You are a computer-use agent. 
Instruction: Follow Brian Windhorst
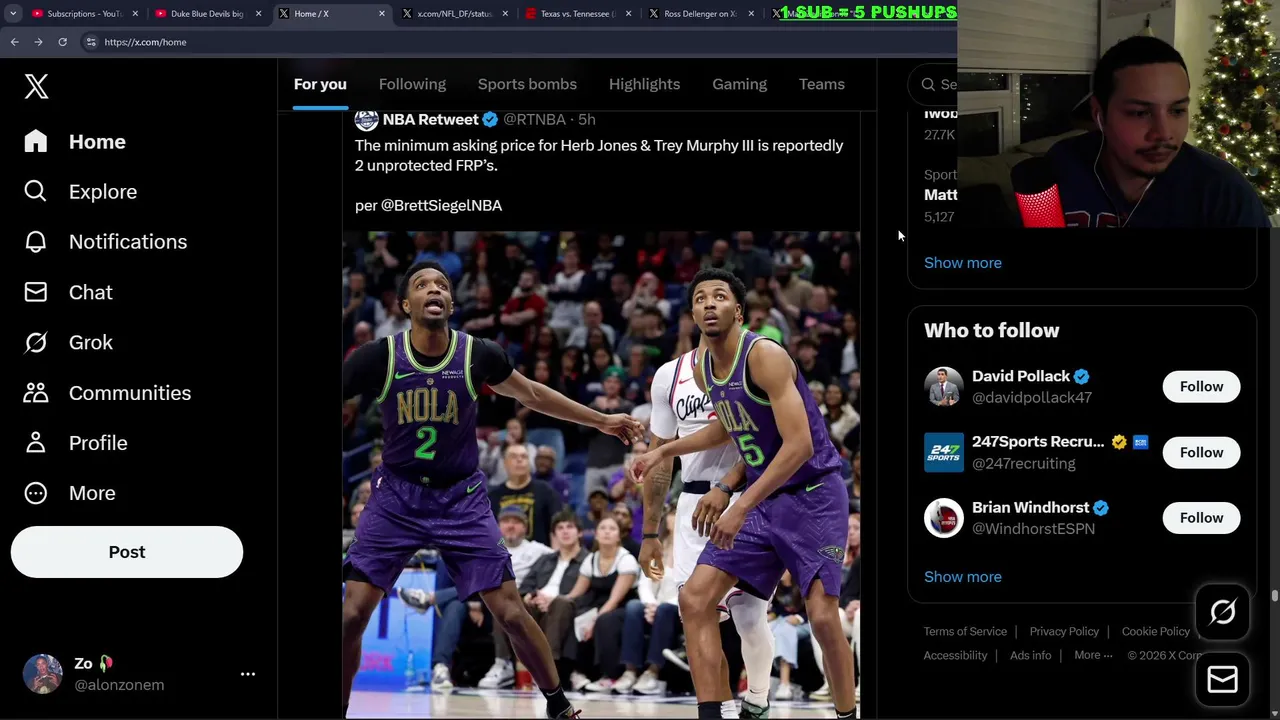(1201, 517)
